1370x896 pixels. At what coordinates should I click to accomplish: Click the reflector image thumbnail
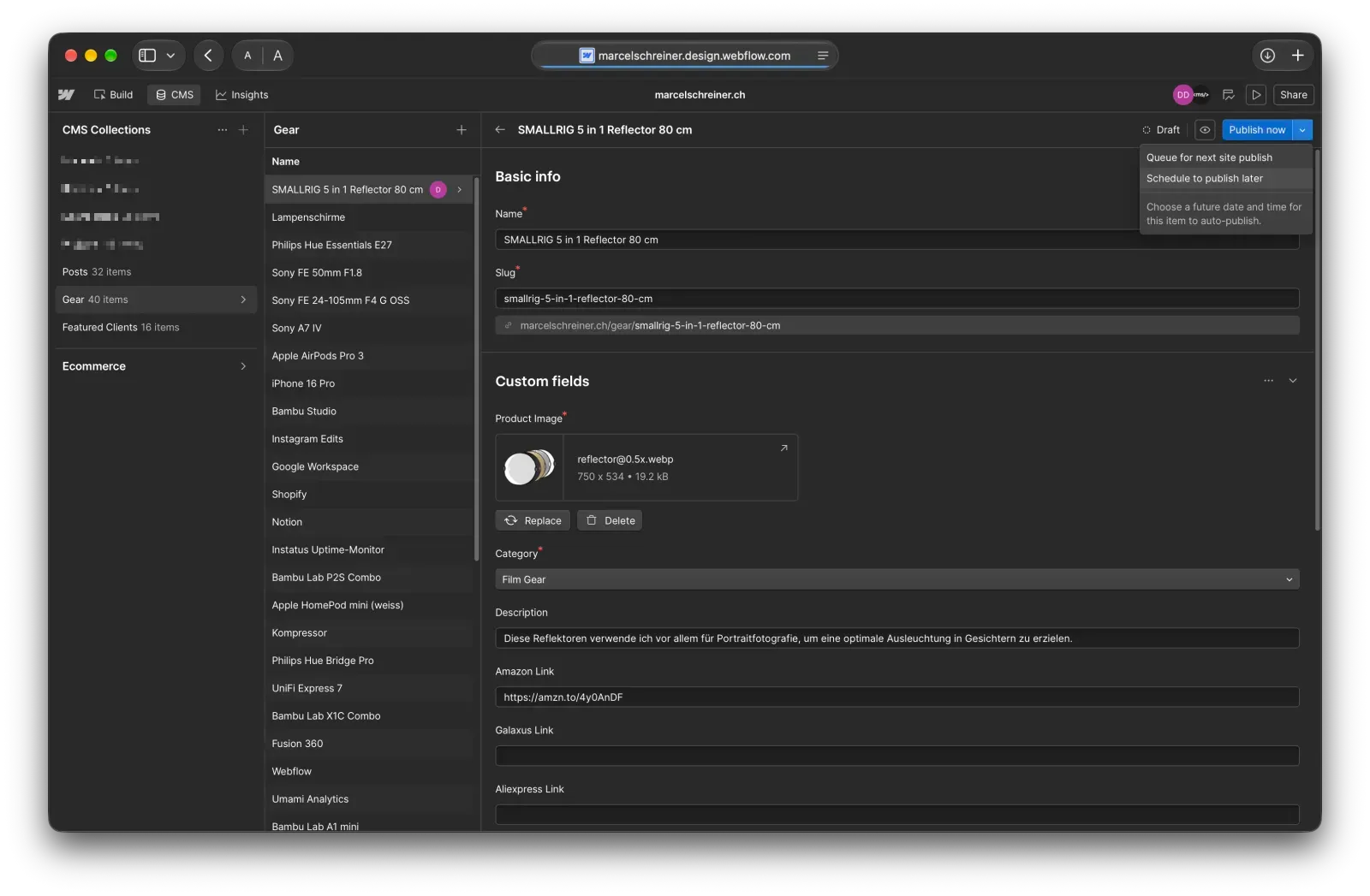[530, 467]
